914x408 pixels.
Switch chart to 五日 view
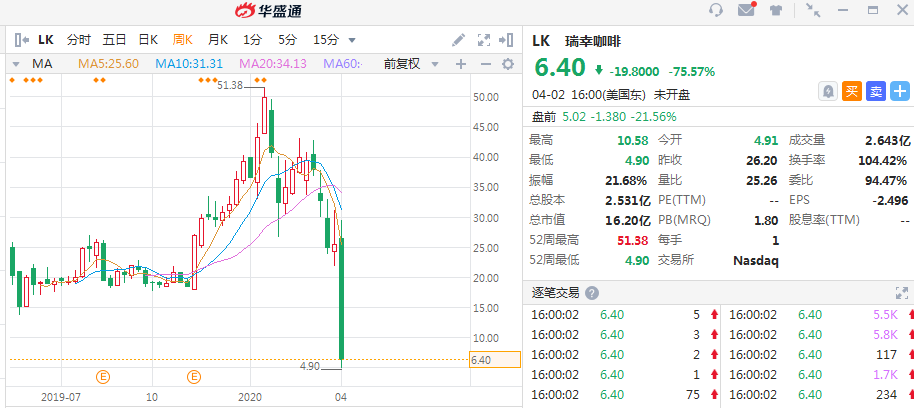pos(114,40)
